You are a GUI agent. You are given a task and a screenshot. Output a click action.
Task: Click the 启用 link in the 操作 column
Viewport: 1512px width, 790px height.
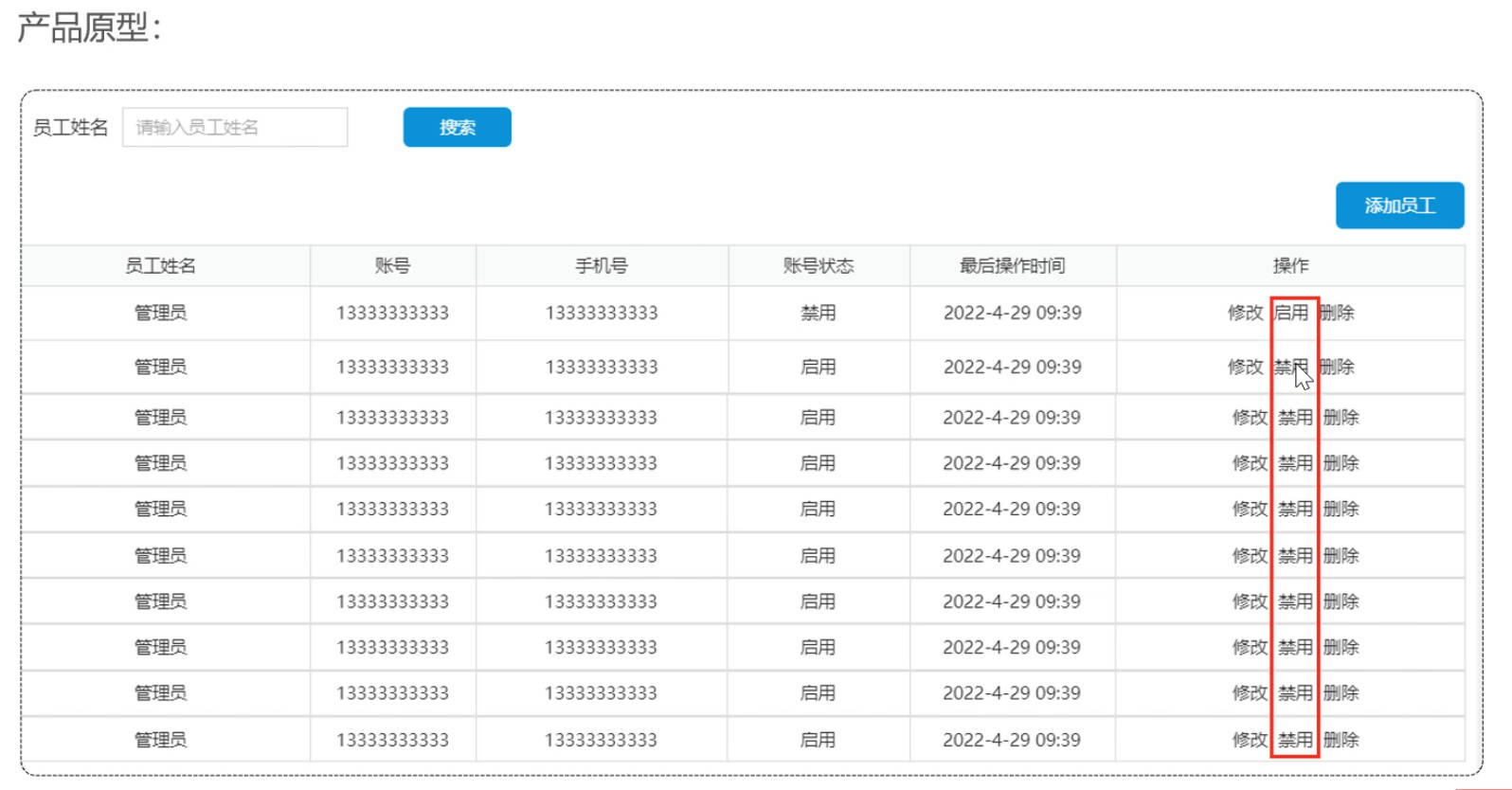tap(1291, 313)
